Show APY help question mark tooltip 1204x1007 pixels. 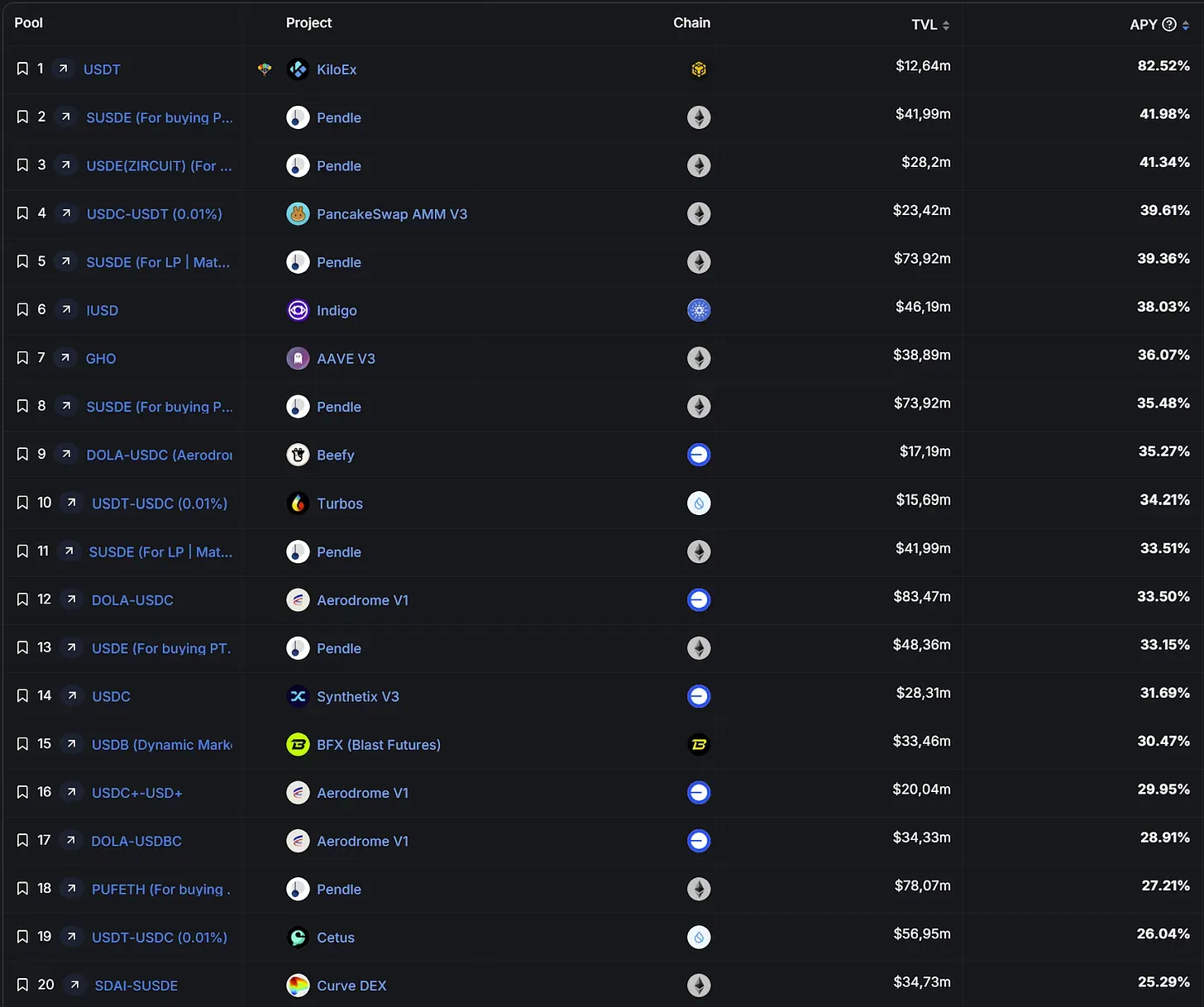pos(1169,25)
